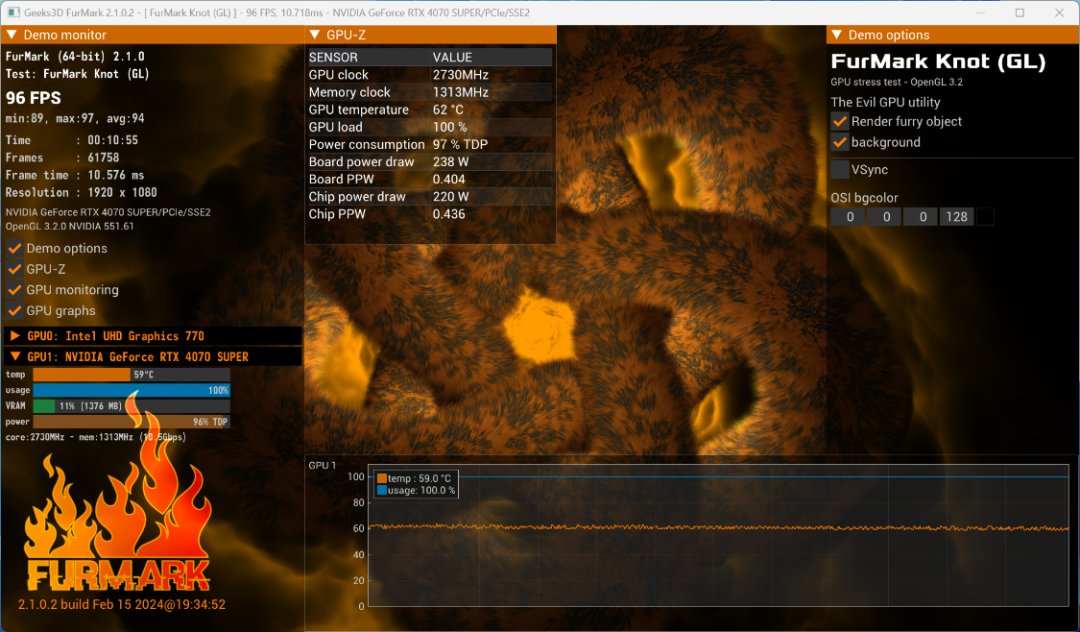Uncheck the GPU-Z checkbox
Viewport: 1080px width, 632px height.
pyautogui.click(x=14, y=269)
